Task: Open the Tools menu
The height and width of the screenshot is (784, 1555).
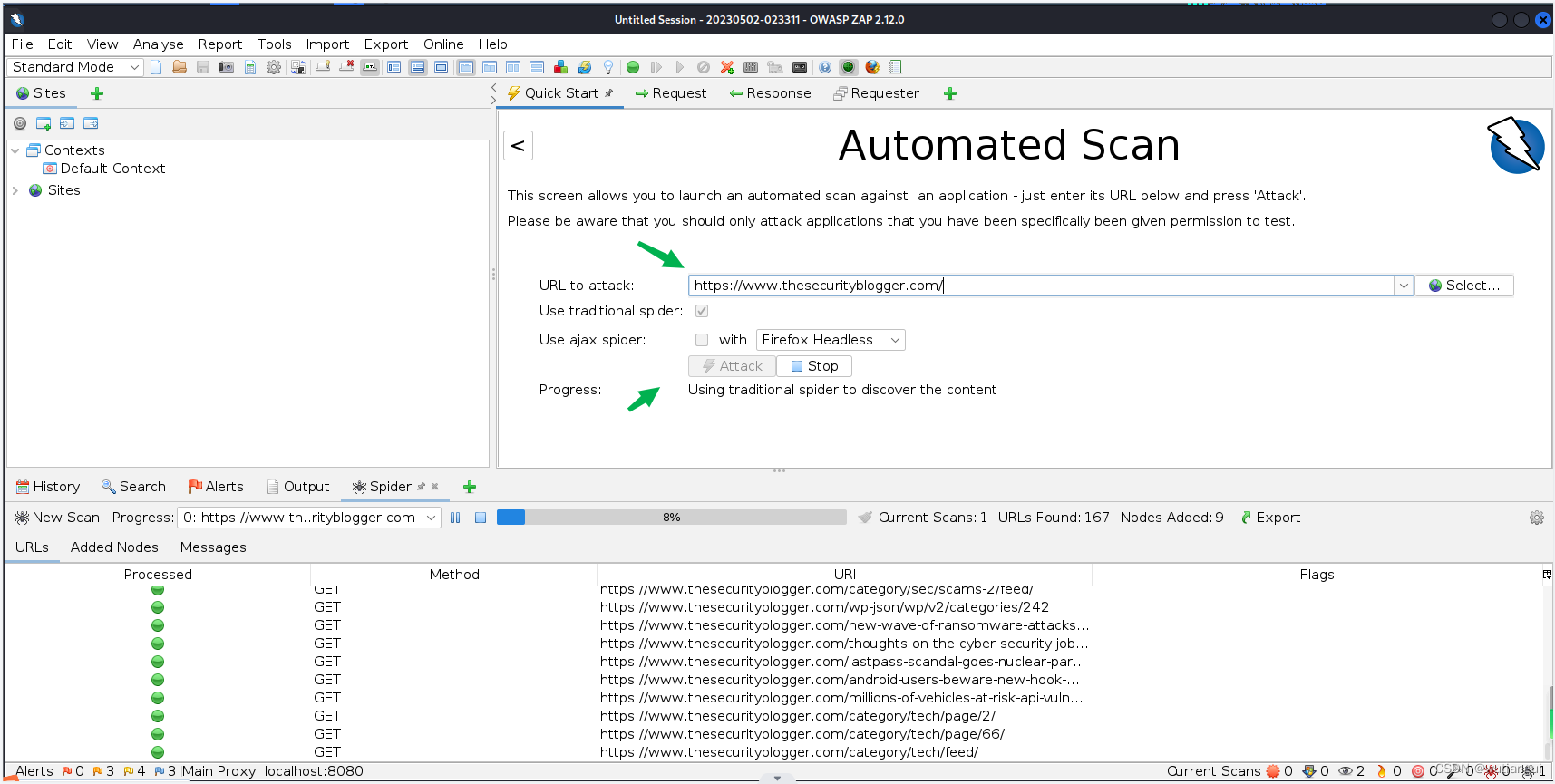Action: [x=274, y=44]
